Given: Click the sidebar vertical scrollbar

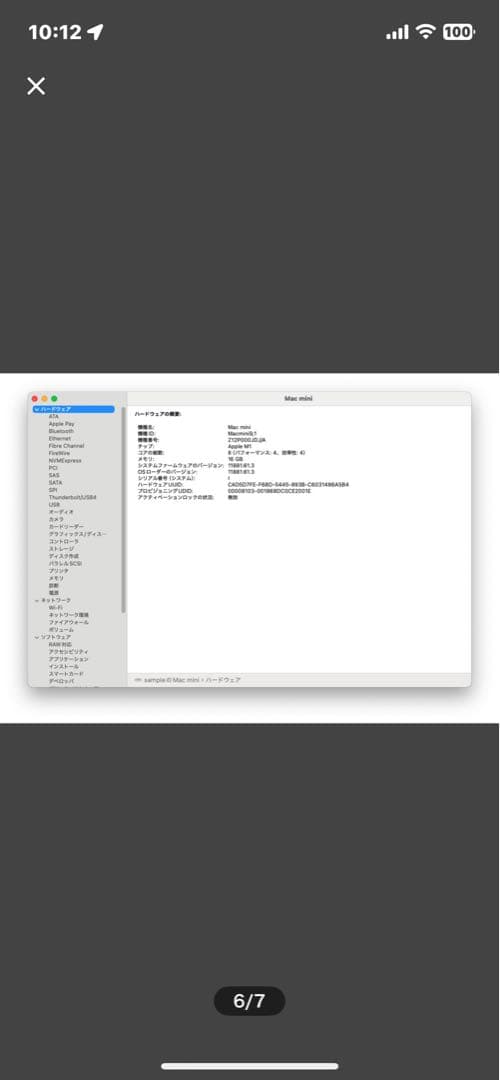Looking at the screenshot, I should [123, 510].
